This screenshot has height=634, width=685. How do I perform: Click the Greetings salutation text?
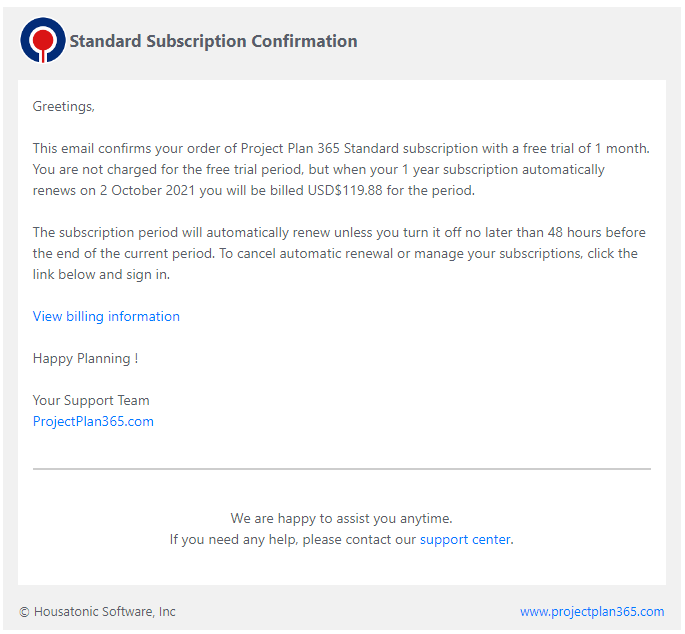coord(64,106)
